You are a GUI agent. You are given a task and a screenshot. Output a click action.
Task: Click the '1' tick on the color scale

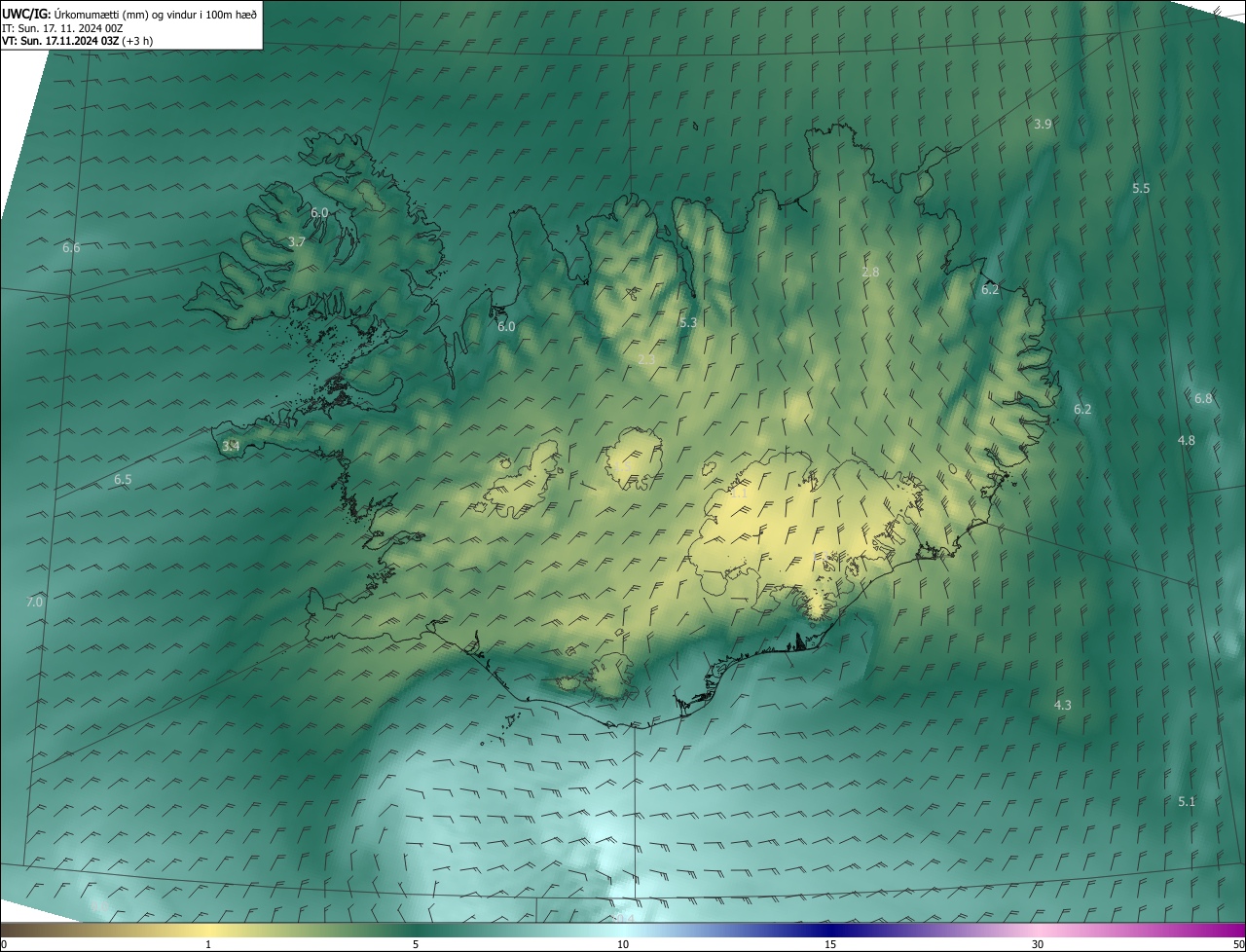point(208,944)
